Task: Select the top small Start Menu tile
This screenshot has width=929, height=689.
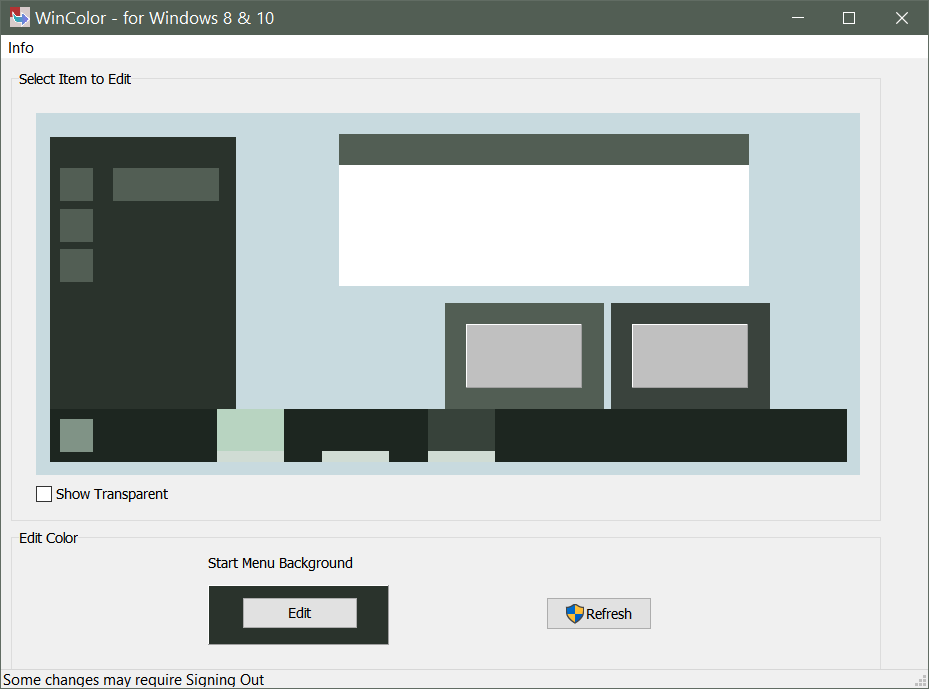Action: 76,184
